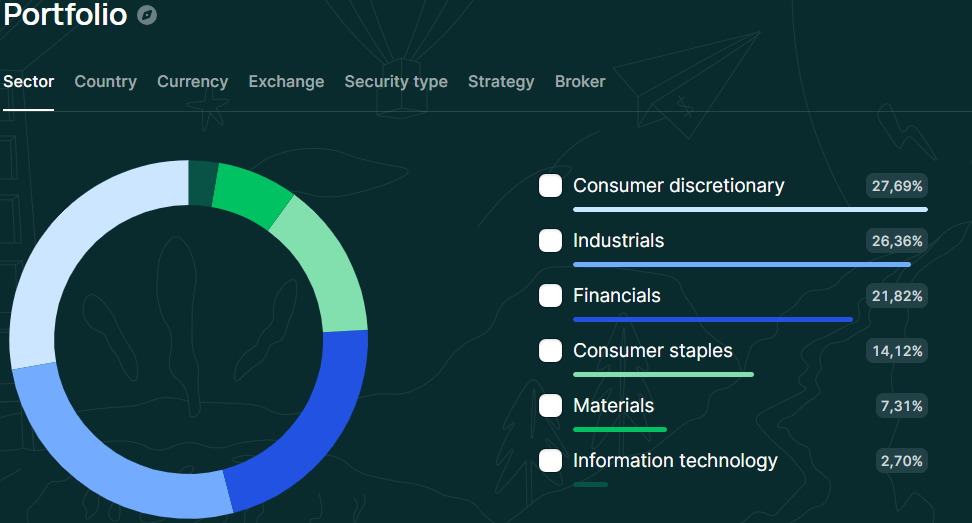
Task: Open the Security type tab
Action: (396, 82)
